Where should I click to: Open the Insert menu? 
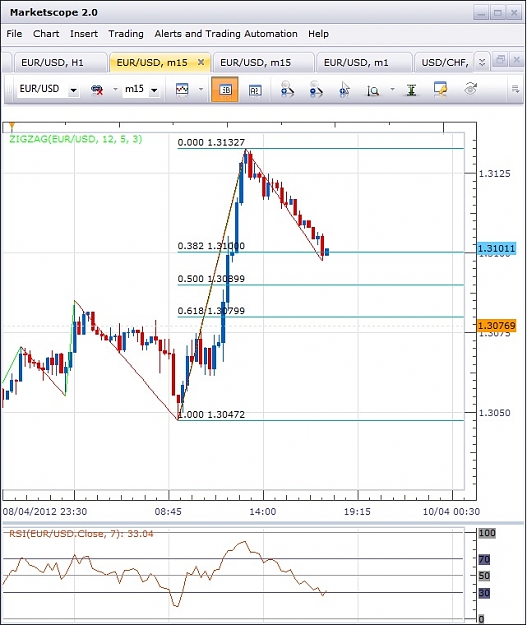coord(84,34)
